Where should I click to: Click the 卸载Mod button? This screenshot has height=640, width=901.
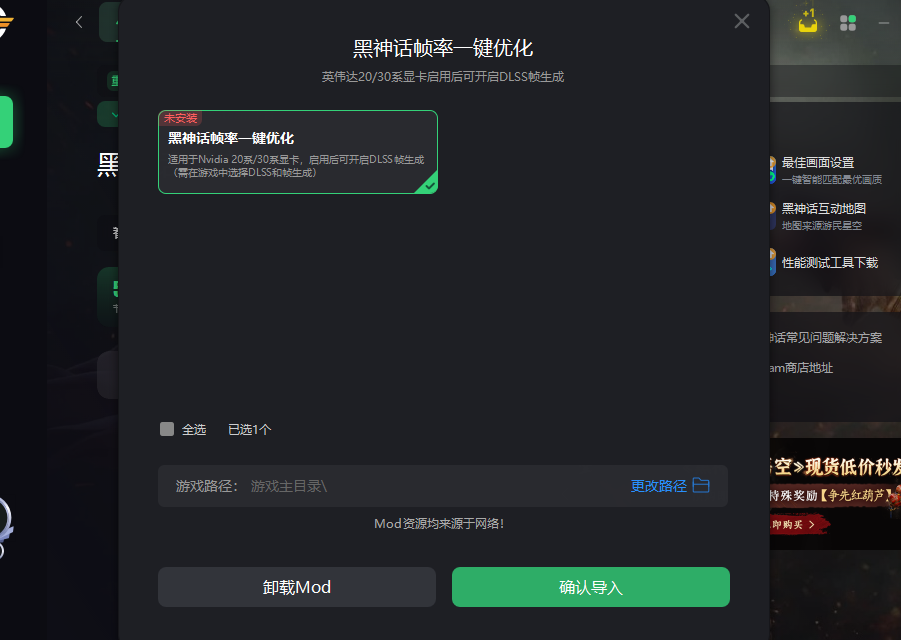(297, 587)
